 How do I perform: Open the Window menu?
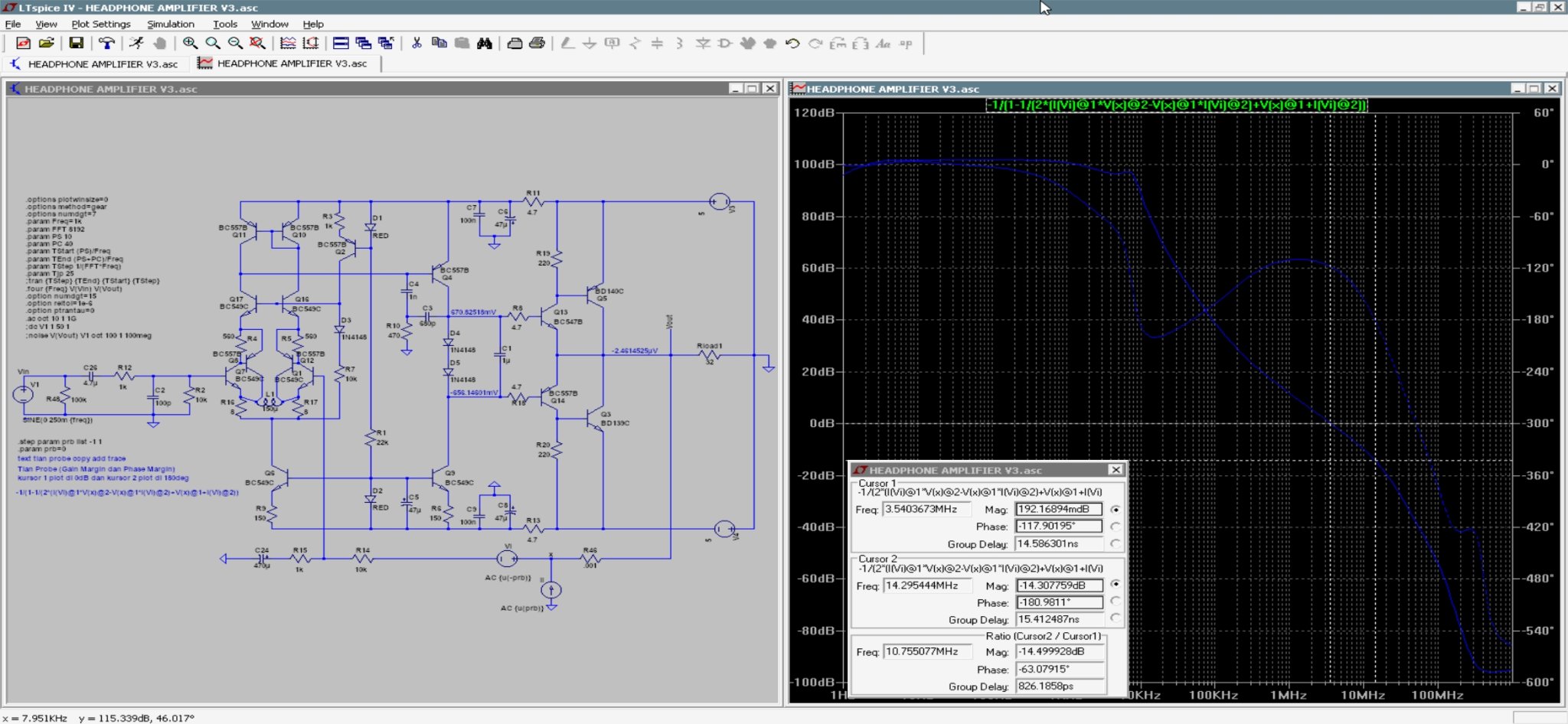point(269,24)
